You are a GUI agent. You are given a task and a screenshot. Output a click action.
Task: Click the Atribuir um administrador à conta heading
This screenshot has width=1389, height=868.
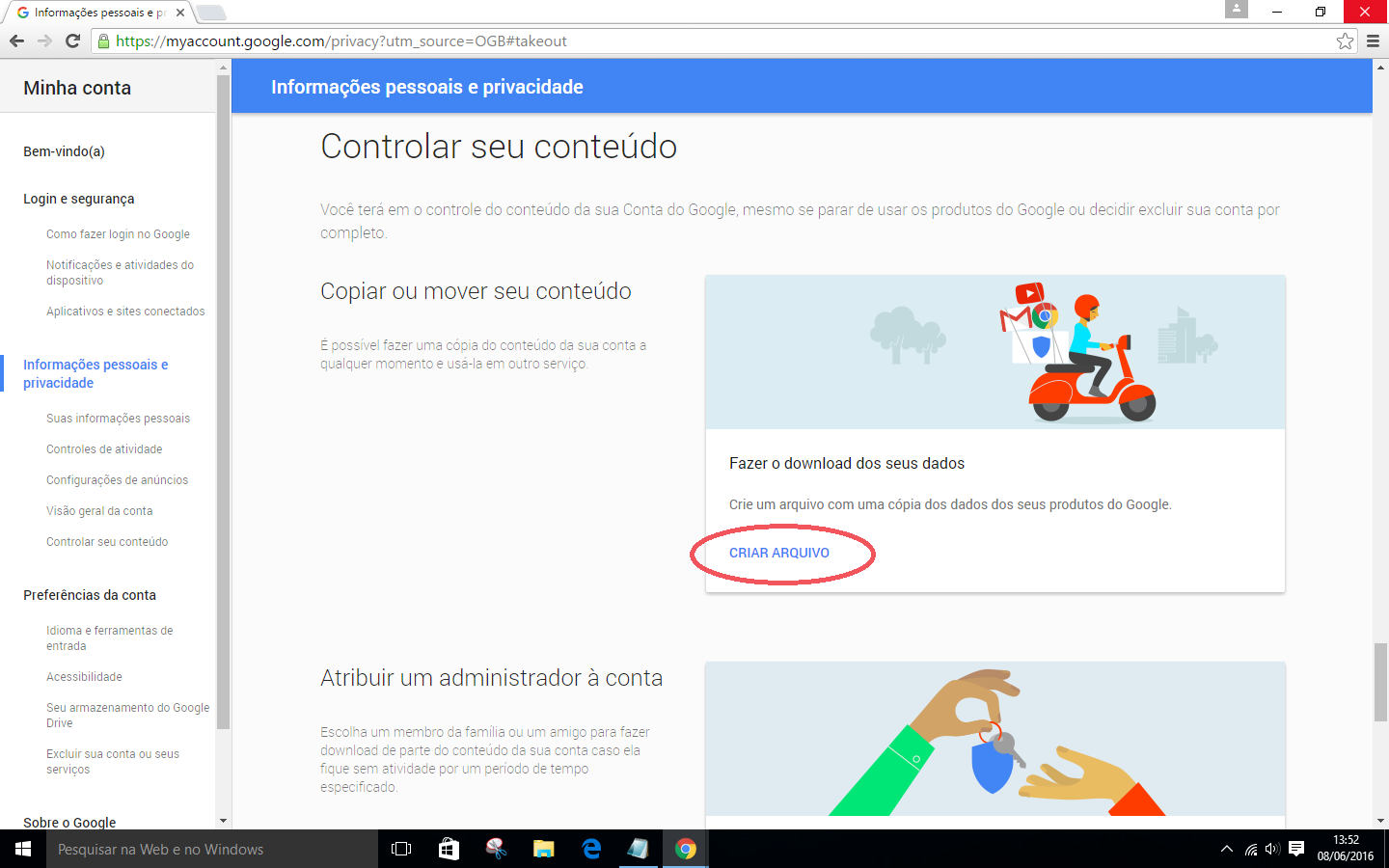point(492,678)
